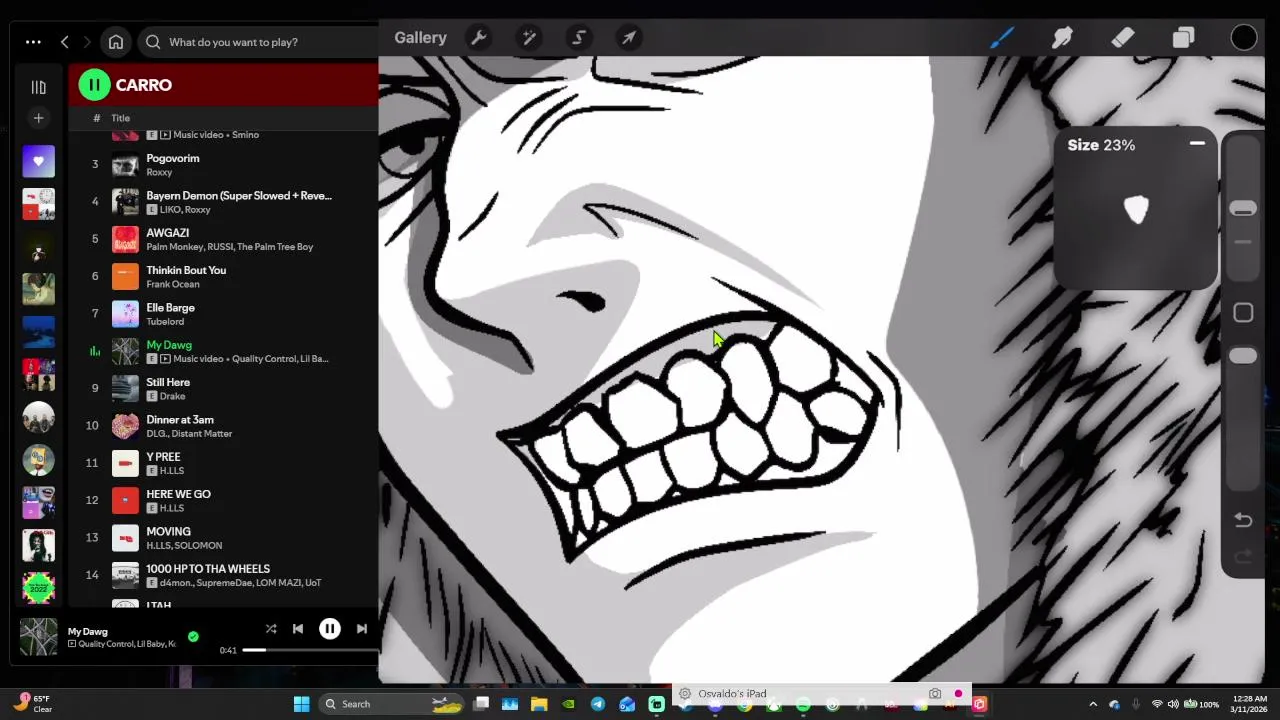The height and width of the screenshot is (720, 1280).
Task: Click the Spotify search field
Action: click(x=257, y=42)
